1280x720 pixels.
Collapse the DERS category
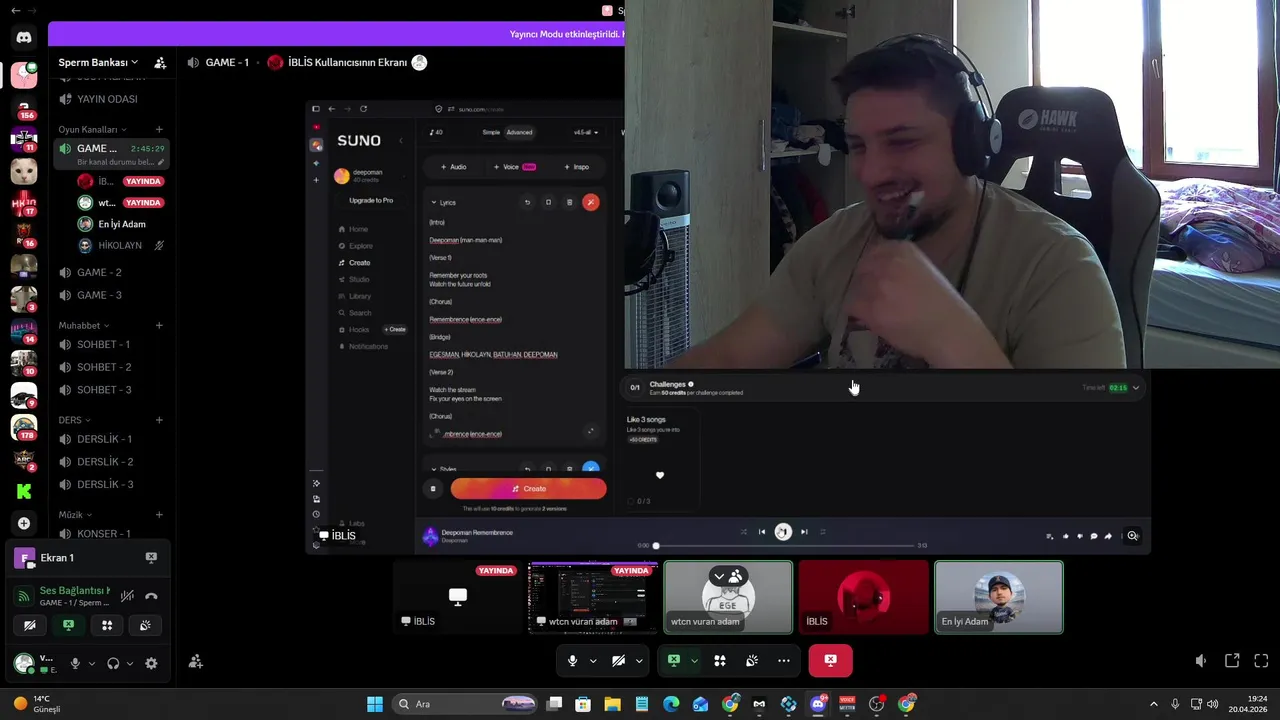74,420
